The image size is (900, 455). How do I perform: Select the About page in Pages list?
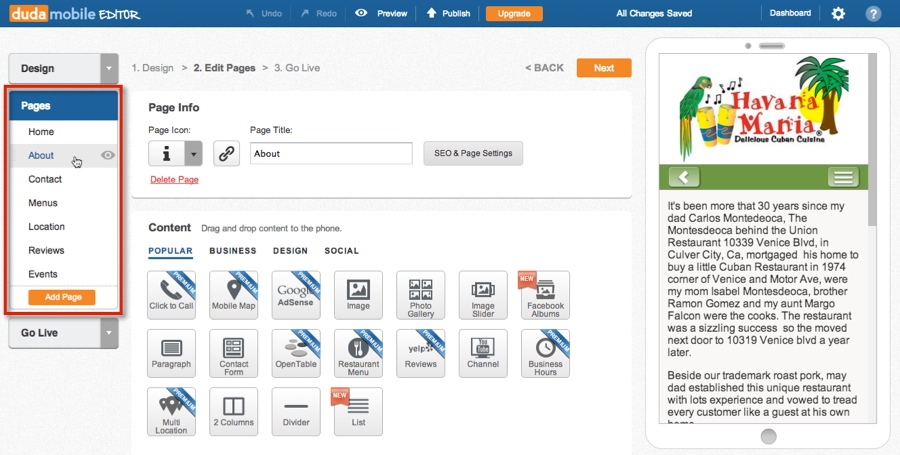64,155
